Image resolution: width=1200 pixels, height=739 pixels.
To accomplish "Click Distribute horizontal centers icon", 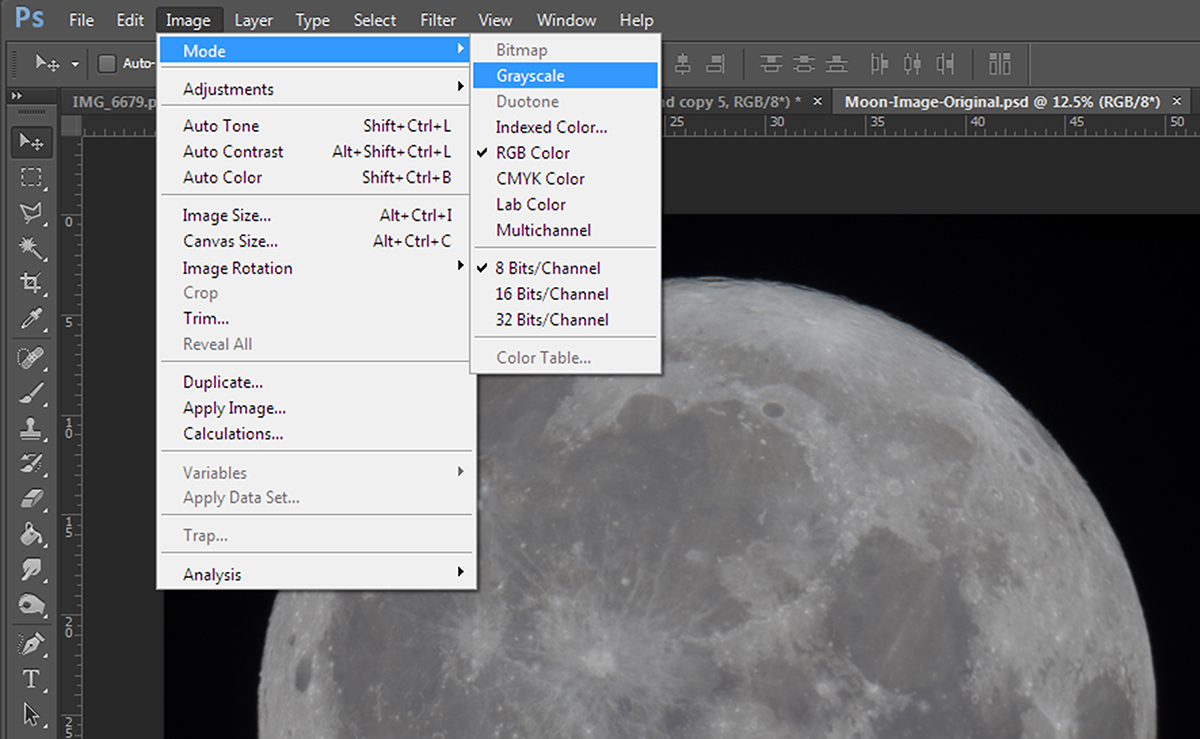I will coord(912,64).
